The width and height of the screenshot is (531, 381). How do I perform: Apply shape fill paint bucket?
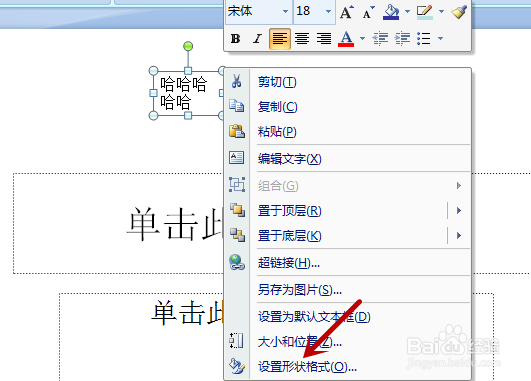(391, 12)
